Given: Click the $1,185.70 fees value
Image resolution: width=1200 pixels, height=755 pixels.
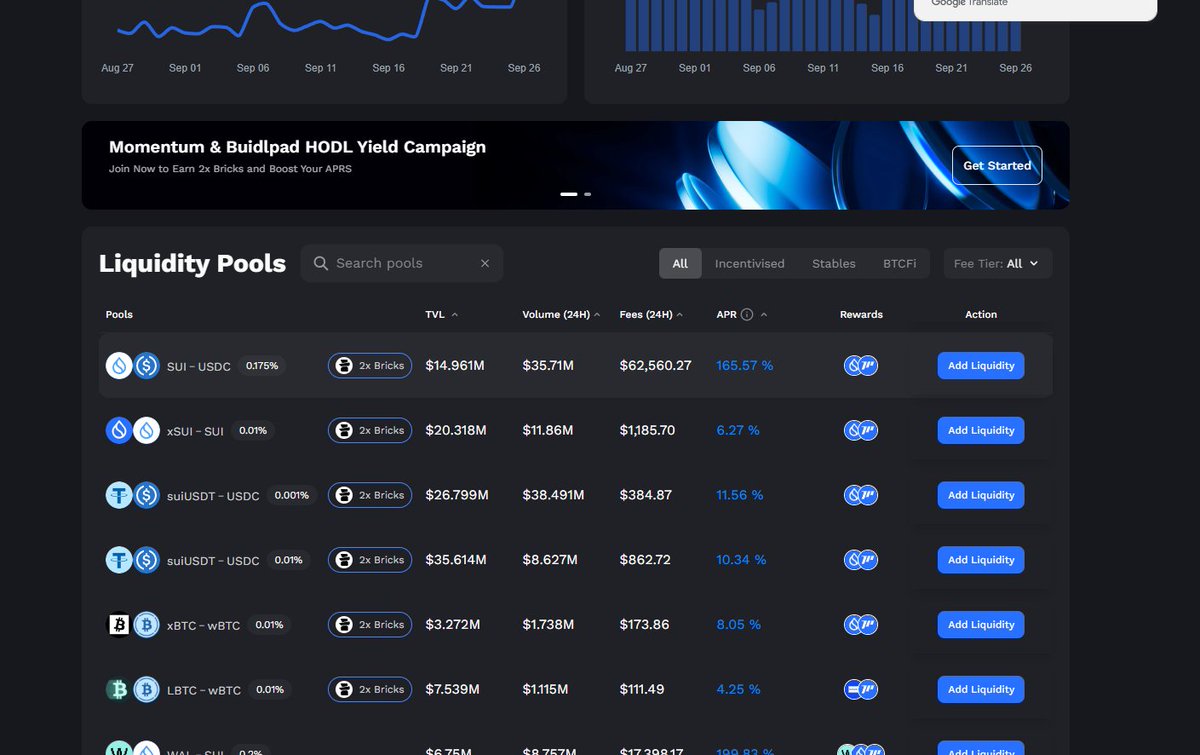Looking at the screenshot, I should (647, 431).
